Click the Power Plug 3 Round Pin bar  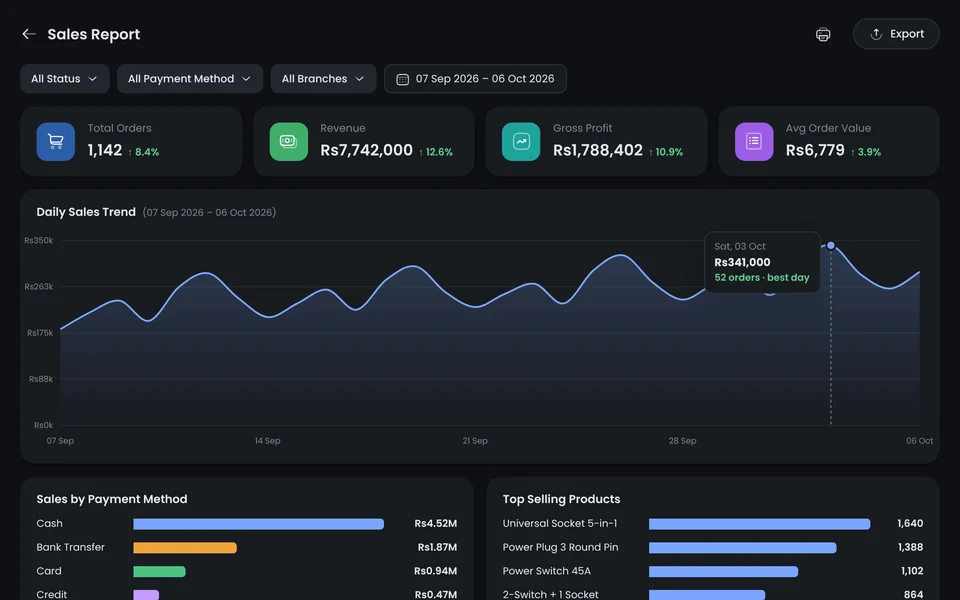click(x=743, y=548)
